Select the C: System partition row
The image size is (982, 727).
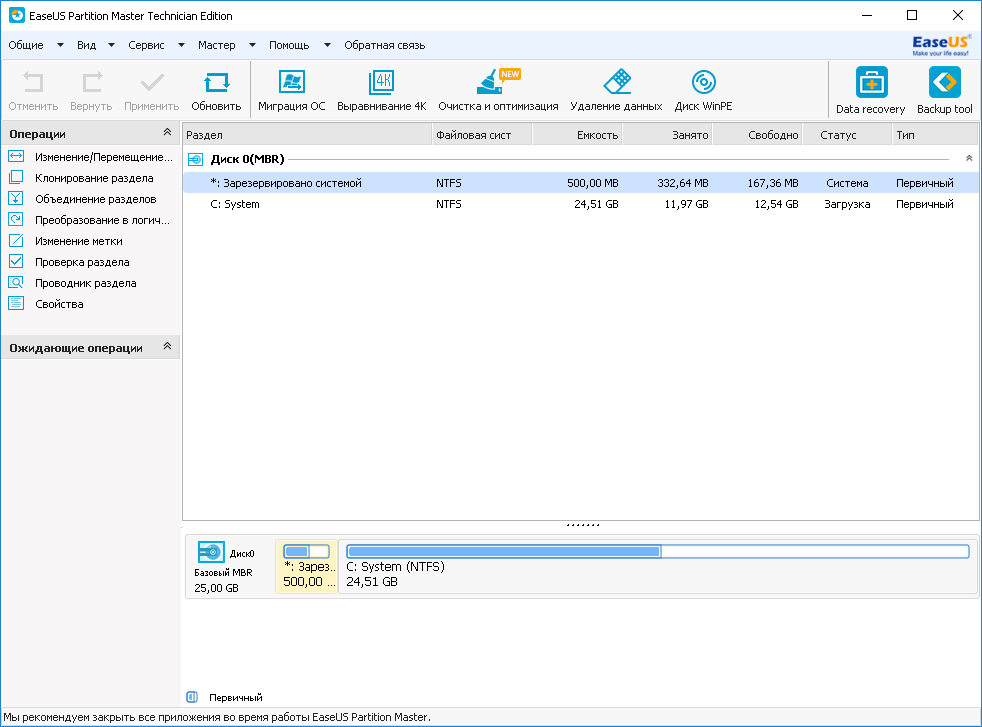pos(581,204)
